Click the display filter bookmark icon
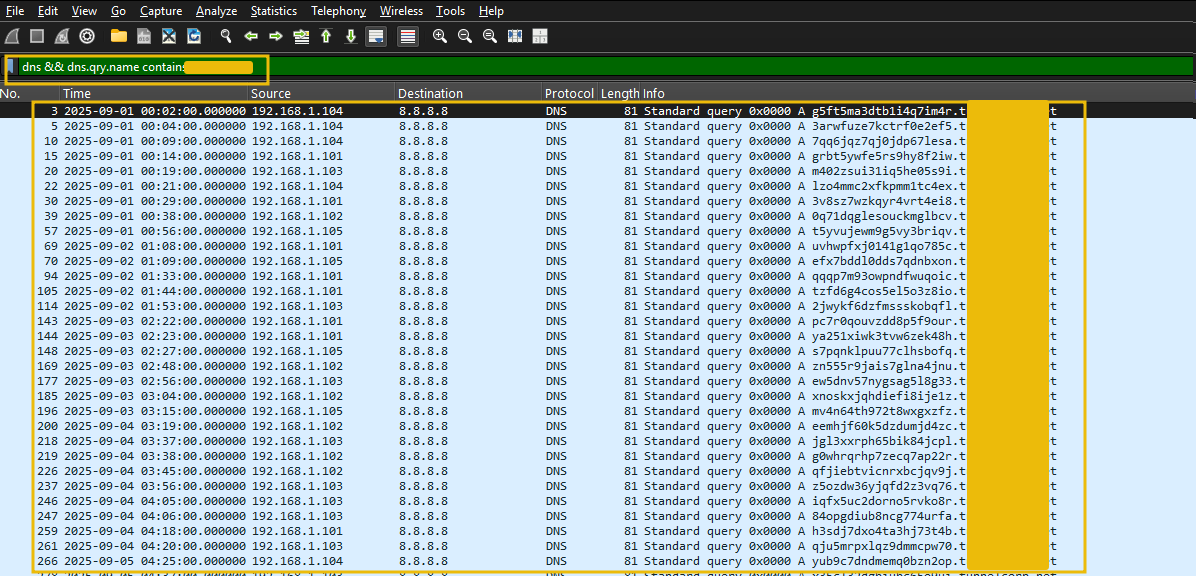The height and width of the screenshot is (576, 1196). click(12, 67)
